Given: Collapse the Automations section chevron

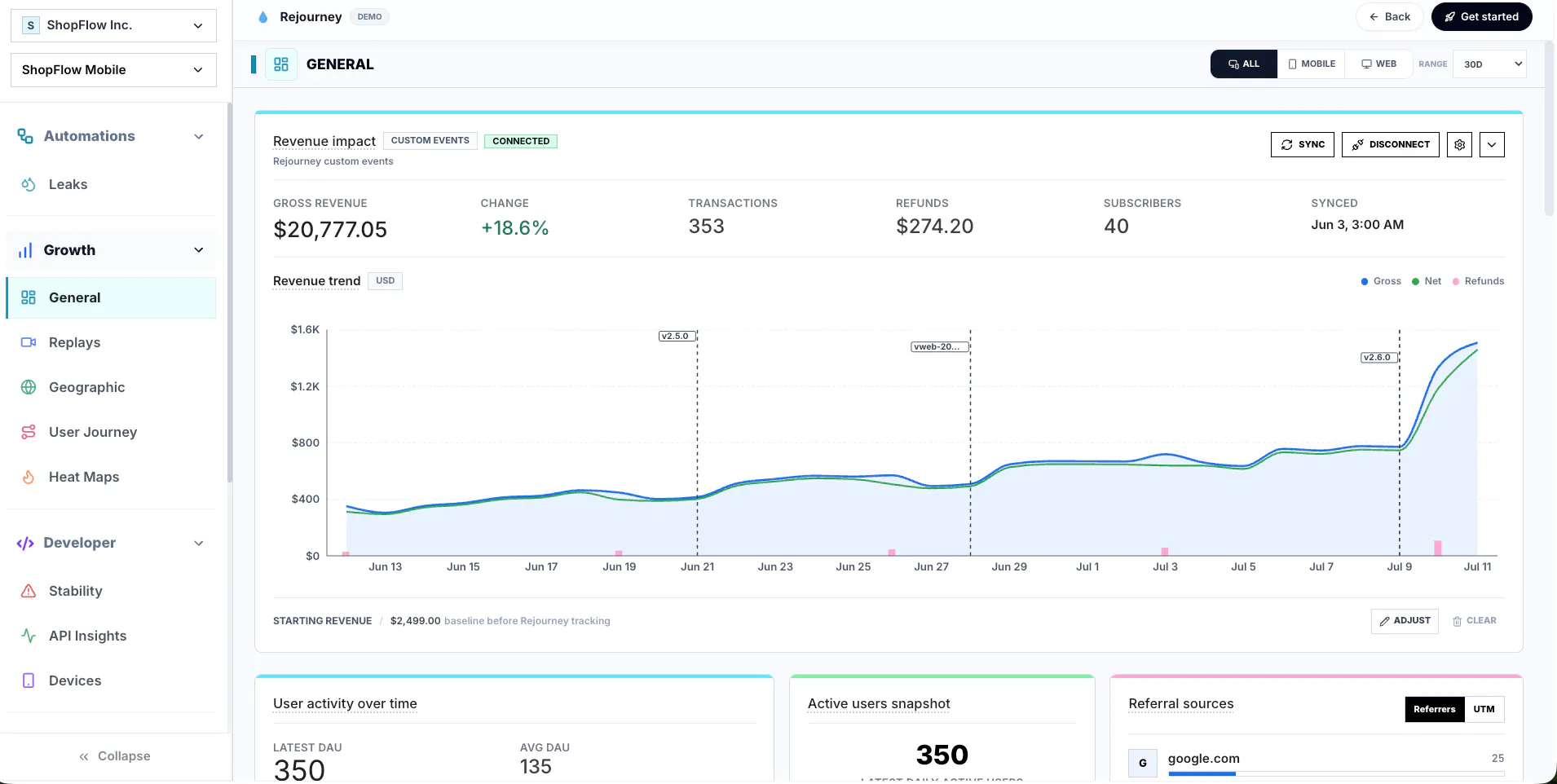Looking at the screenshot, I should (x=199, y=136).
